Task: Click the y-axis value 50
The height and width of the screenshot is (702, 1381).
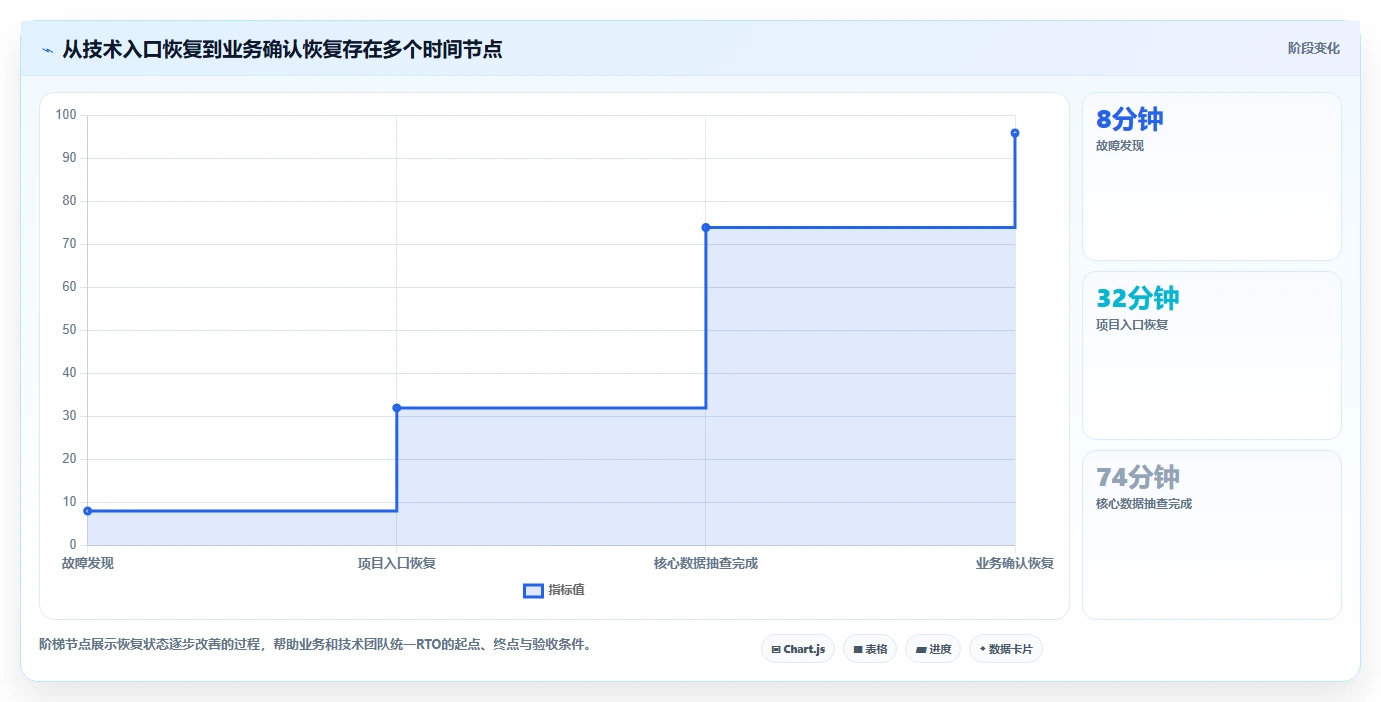Action: (69, 330)
